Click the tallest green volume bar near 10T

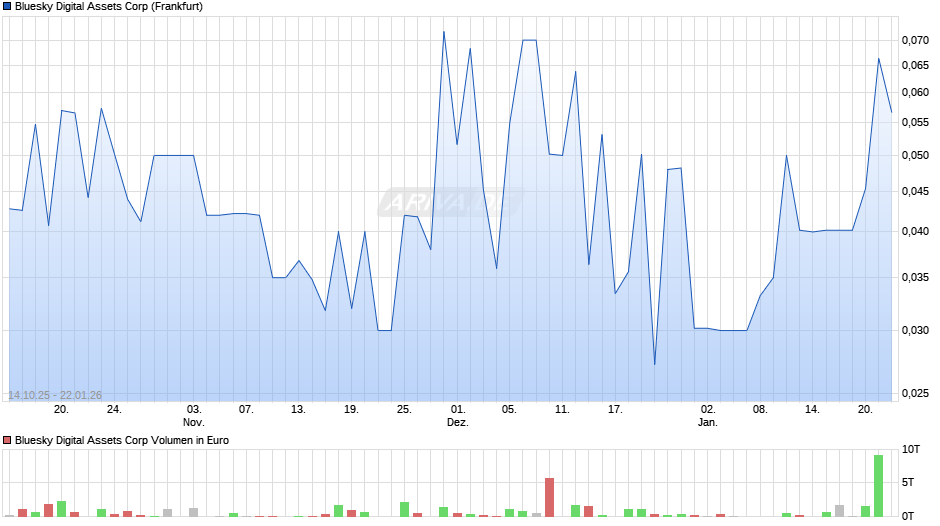878,486
